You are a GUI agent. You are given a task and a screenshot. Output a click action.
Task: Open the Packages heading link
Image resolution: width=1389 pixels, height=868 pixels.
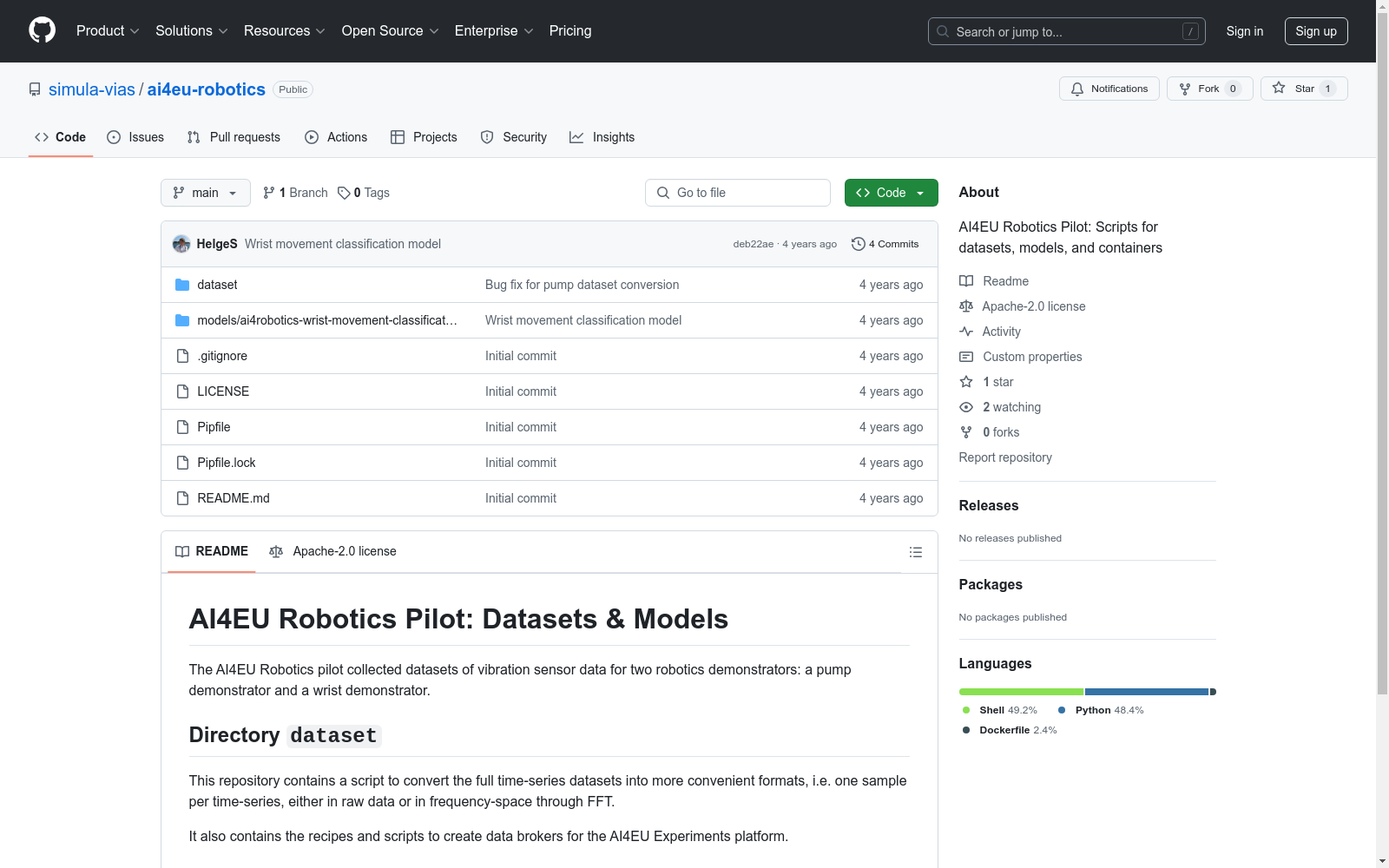tap(991, 584)
